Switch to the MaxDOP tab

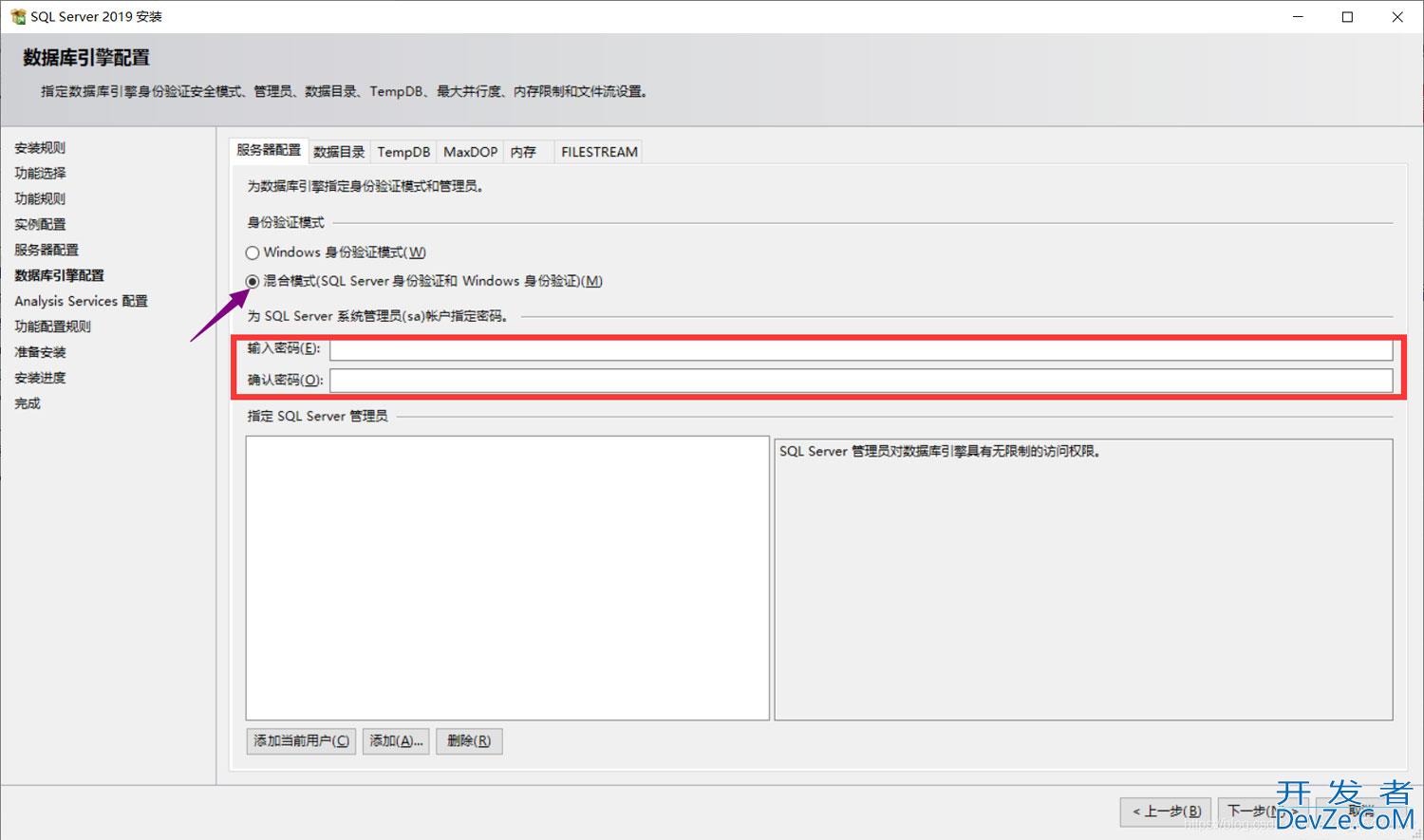pyautogui.click(x=470, y=152)
